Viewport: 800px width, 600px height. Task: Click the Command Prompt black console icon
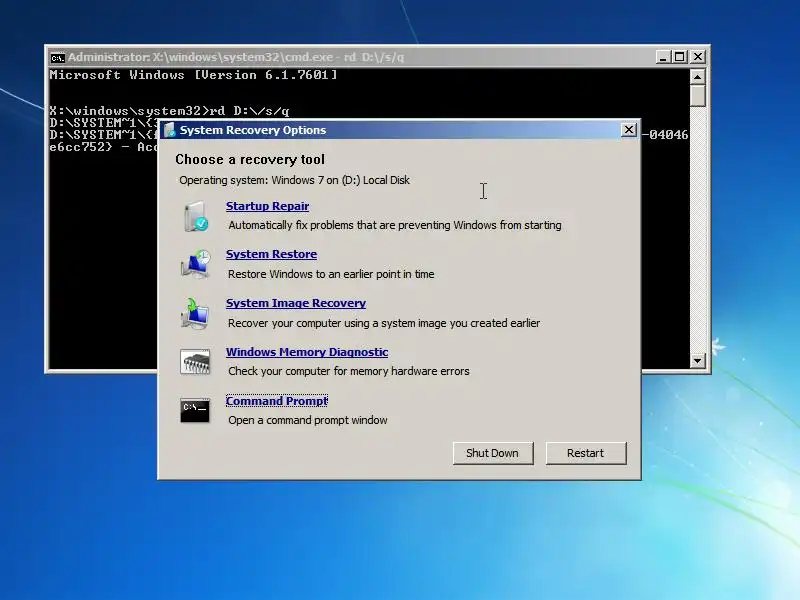(x=195, y=410)
